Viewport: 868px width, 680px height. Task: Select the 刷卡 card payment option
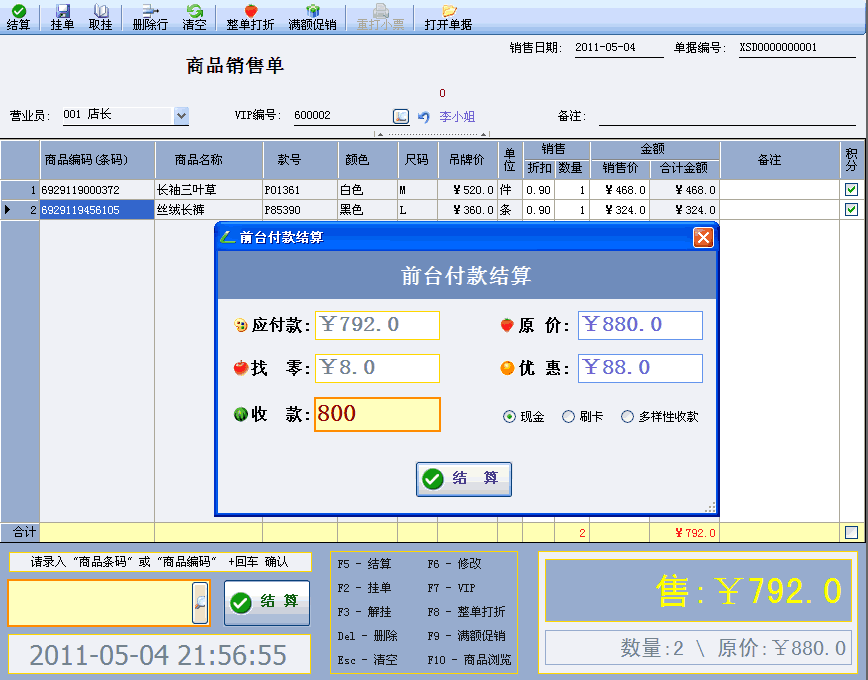coord(569,416)
